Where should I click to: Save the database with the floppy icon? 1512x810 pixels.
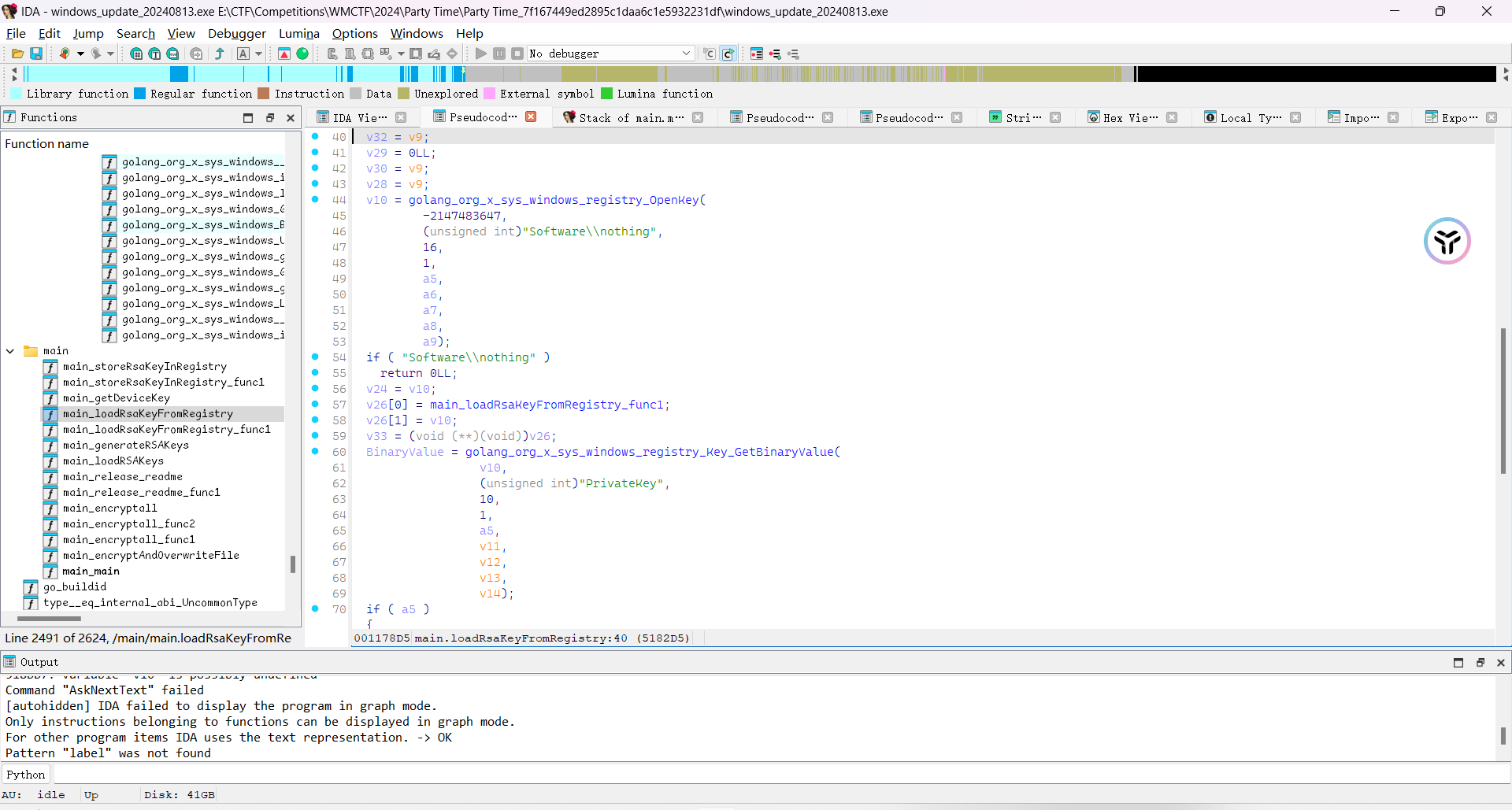tap(36, 54)
